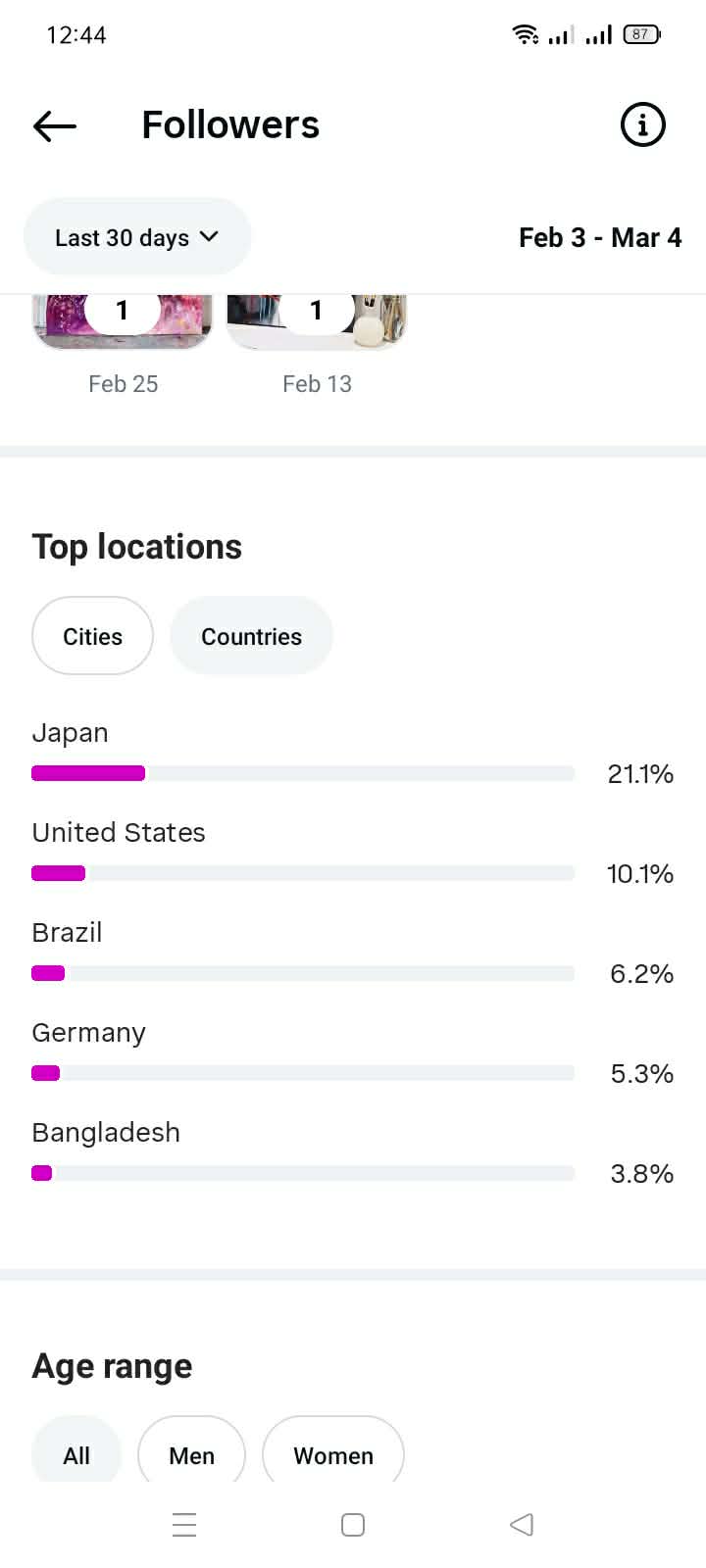Switch to the Cities filter
The height and width of the screenshot is (1568, 706).
coord(92,636)
